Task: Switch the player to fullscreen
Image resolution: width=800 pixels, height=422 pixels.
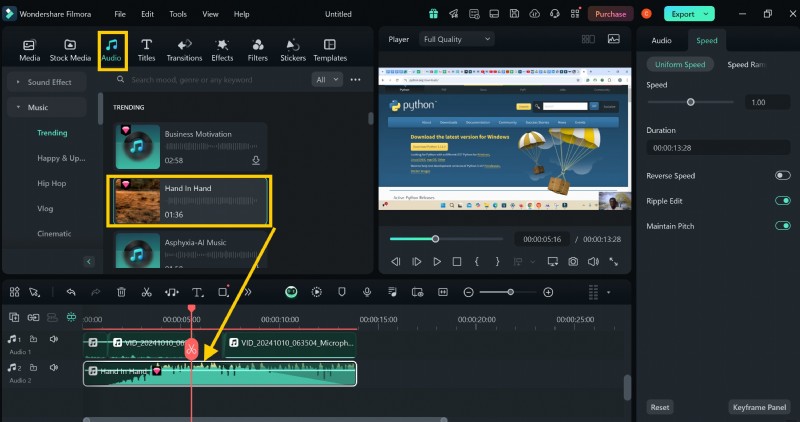Action: click(614, 262)
